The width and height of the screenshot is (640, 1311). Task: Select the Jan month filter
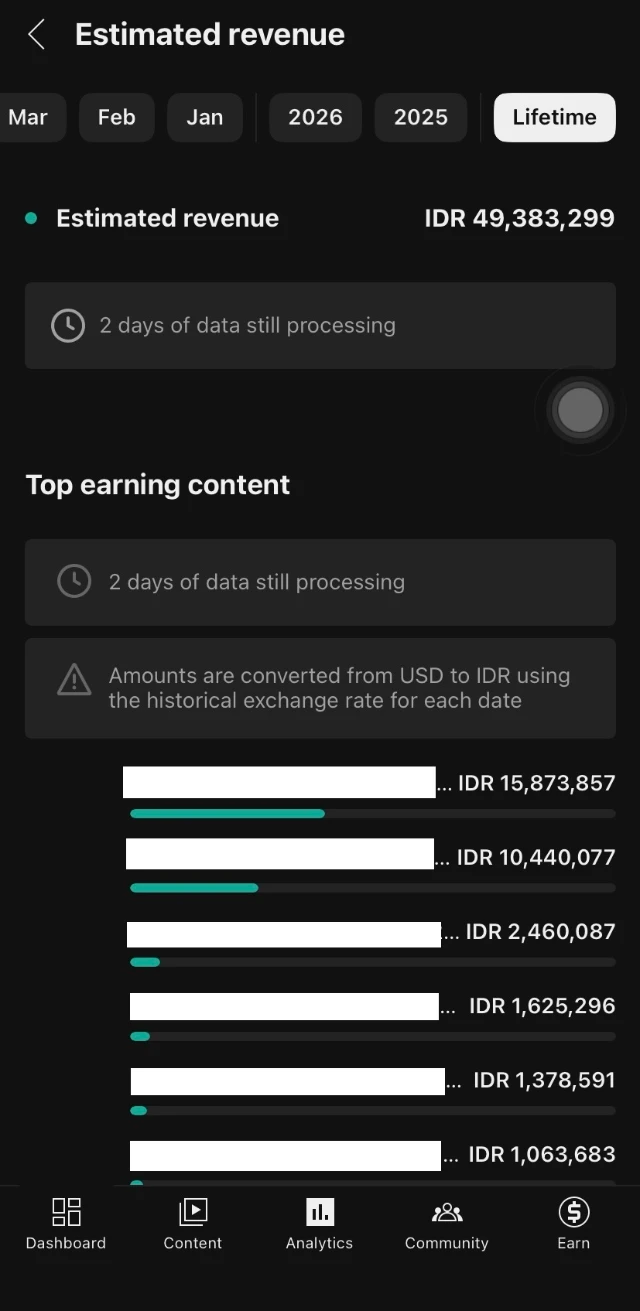click(x=204, y=117)
